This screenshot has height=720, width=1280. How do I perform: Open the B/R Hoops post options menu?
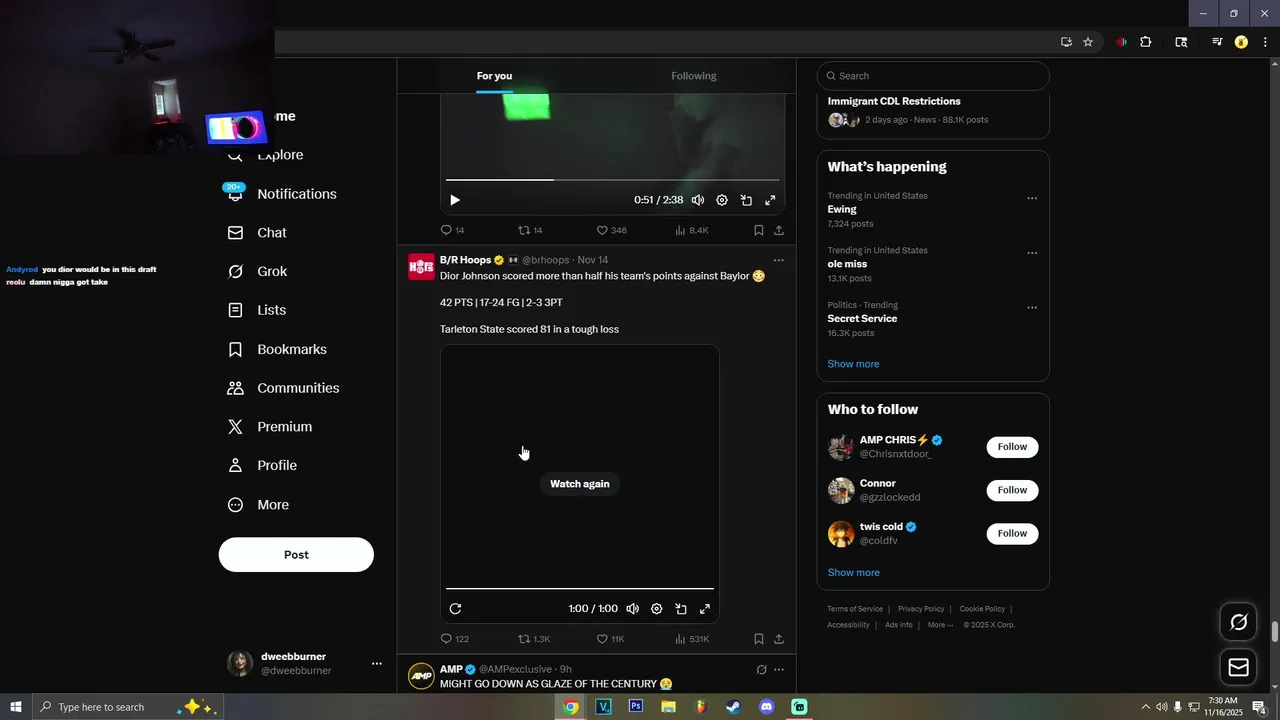[x=779, y=260]
